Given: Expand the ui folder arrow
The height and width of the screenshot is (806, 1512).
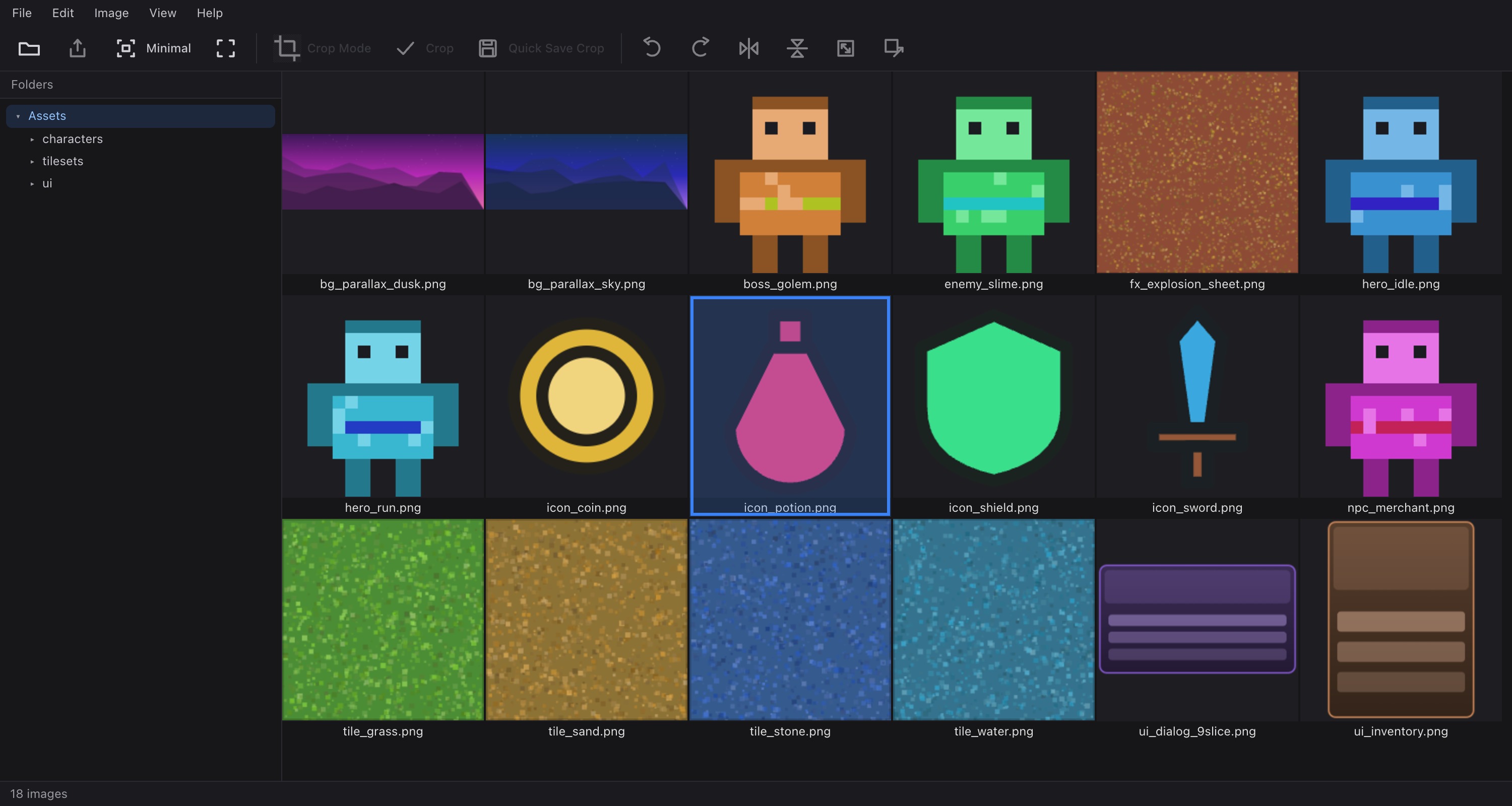Looking at the screenshot, I should coord(32,183).
